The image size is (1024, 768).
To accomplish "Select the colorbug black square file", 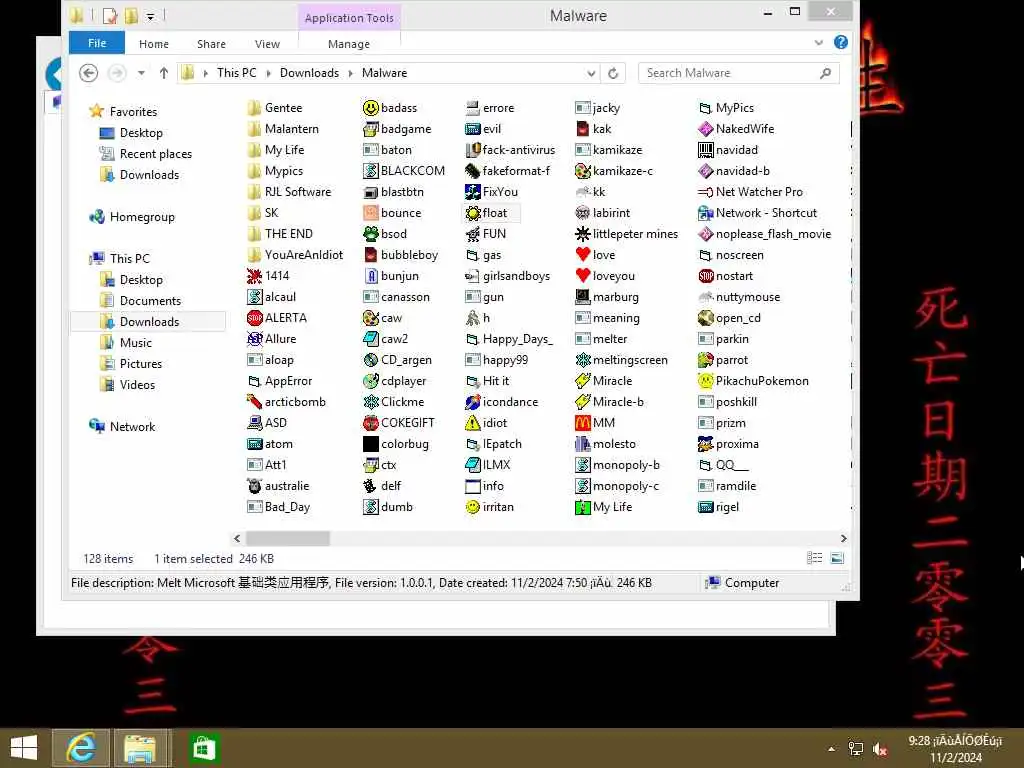I will pos(396,444).
